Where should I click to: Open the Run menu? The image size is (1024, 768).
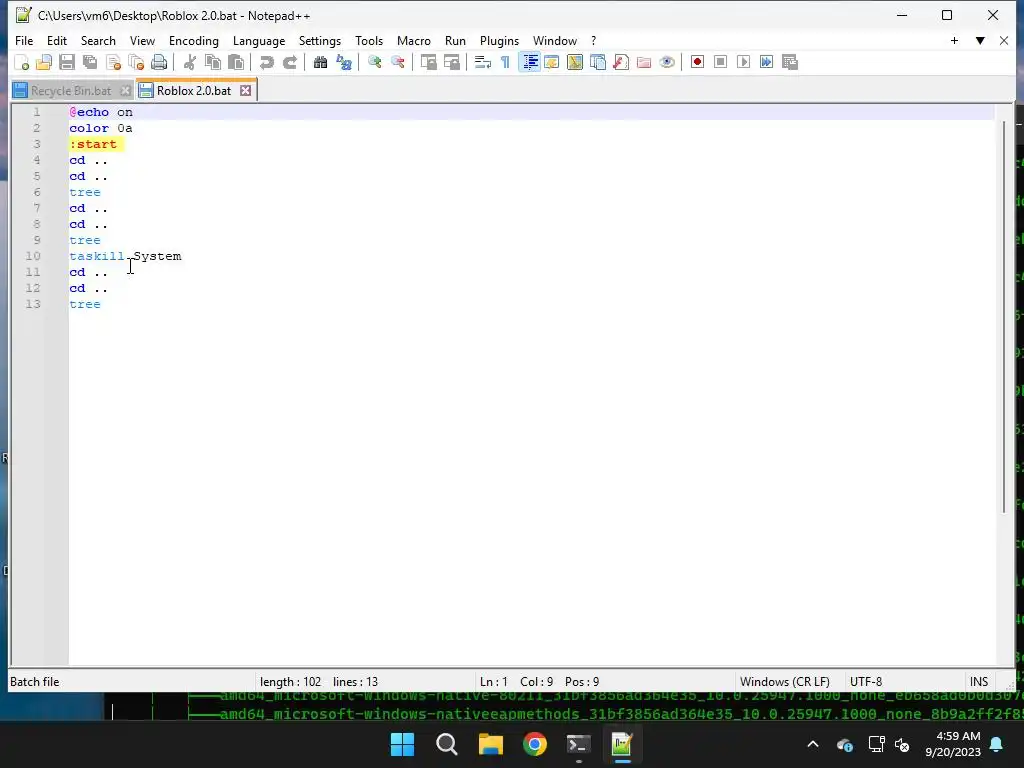pyautogui.click(x=455, y=40)
